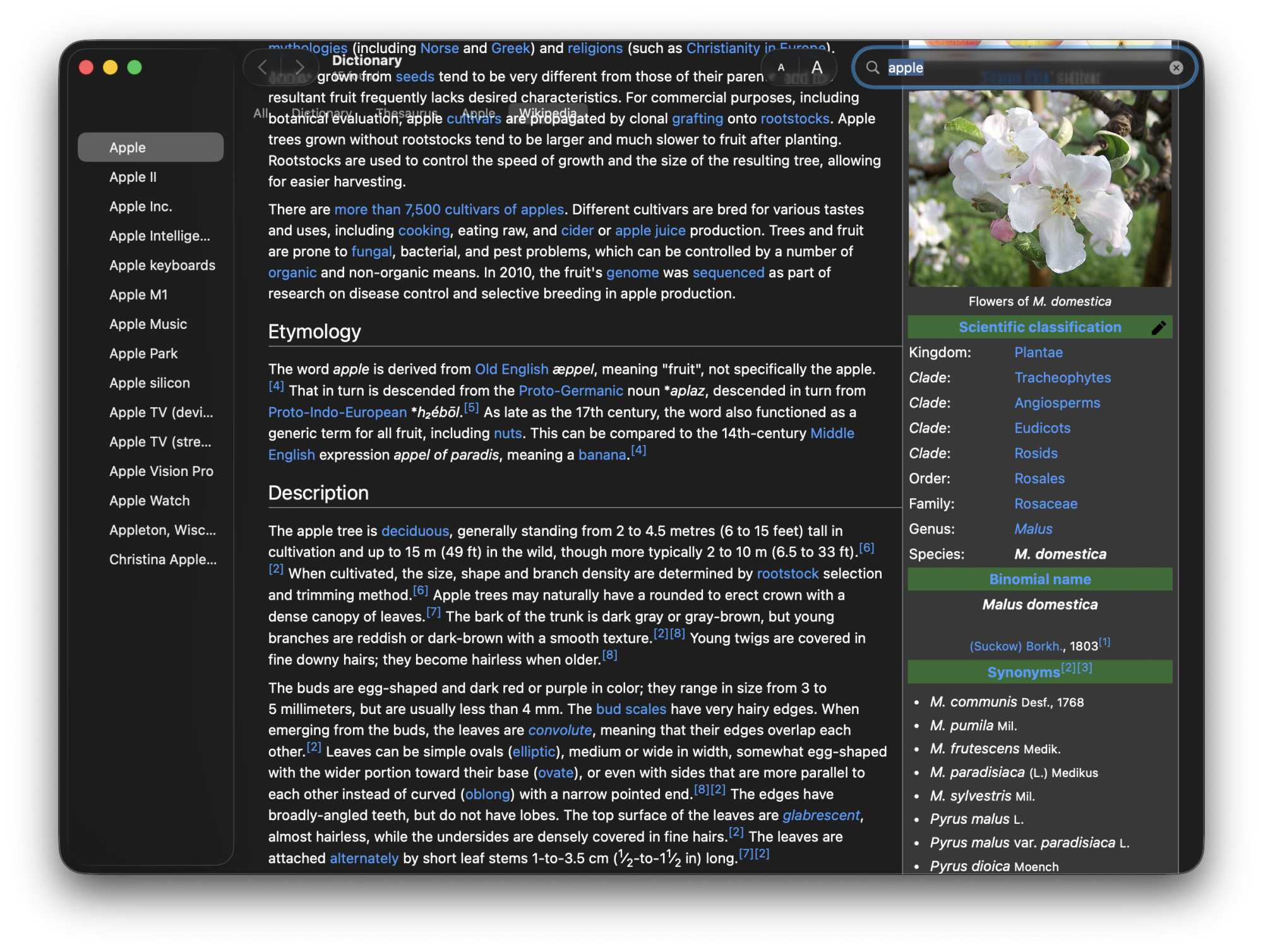The image size is (1263, 952).
Task: Select the All sources tab
Action: tap(260, 113)
